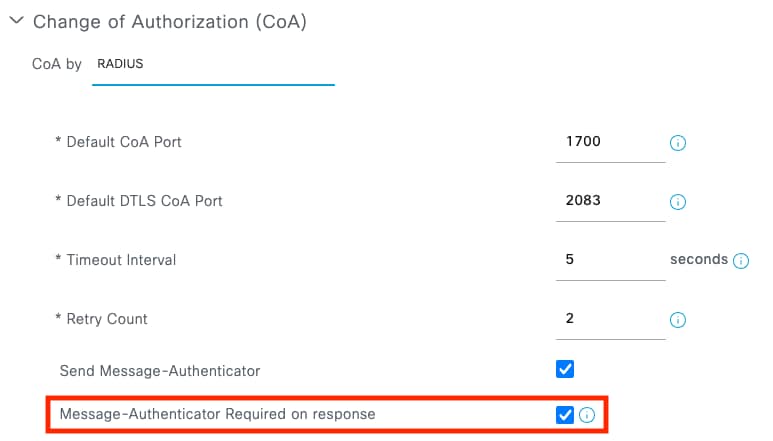Click the Retry Count label
Image resolution: width=773 pixels, height=441 pixels.
point(101,319)
